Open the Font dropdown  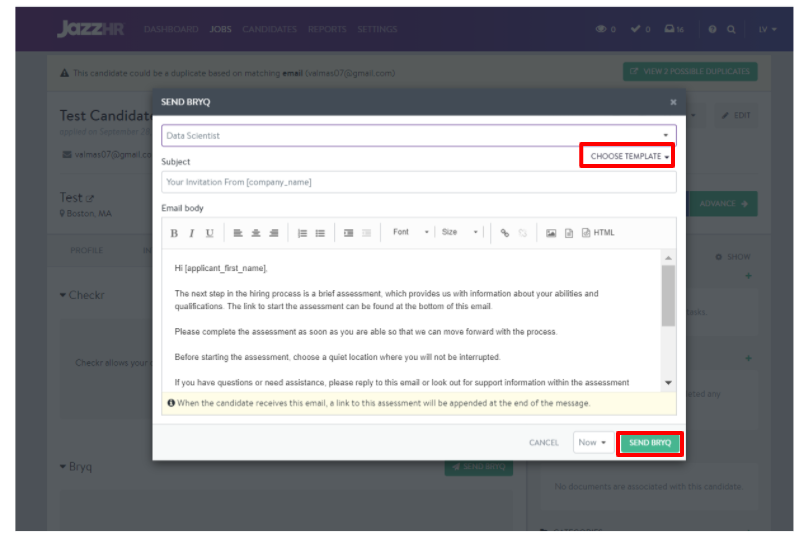pyautogui.click(x=410, y=232)
